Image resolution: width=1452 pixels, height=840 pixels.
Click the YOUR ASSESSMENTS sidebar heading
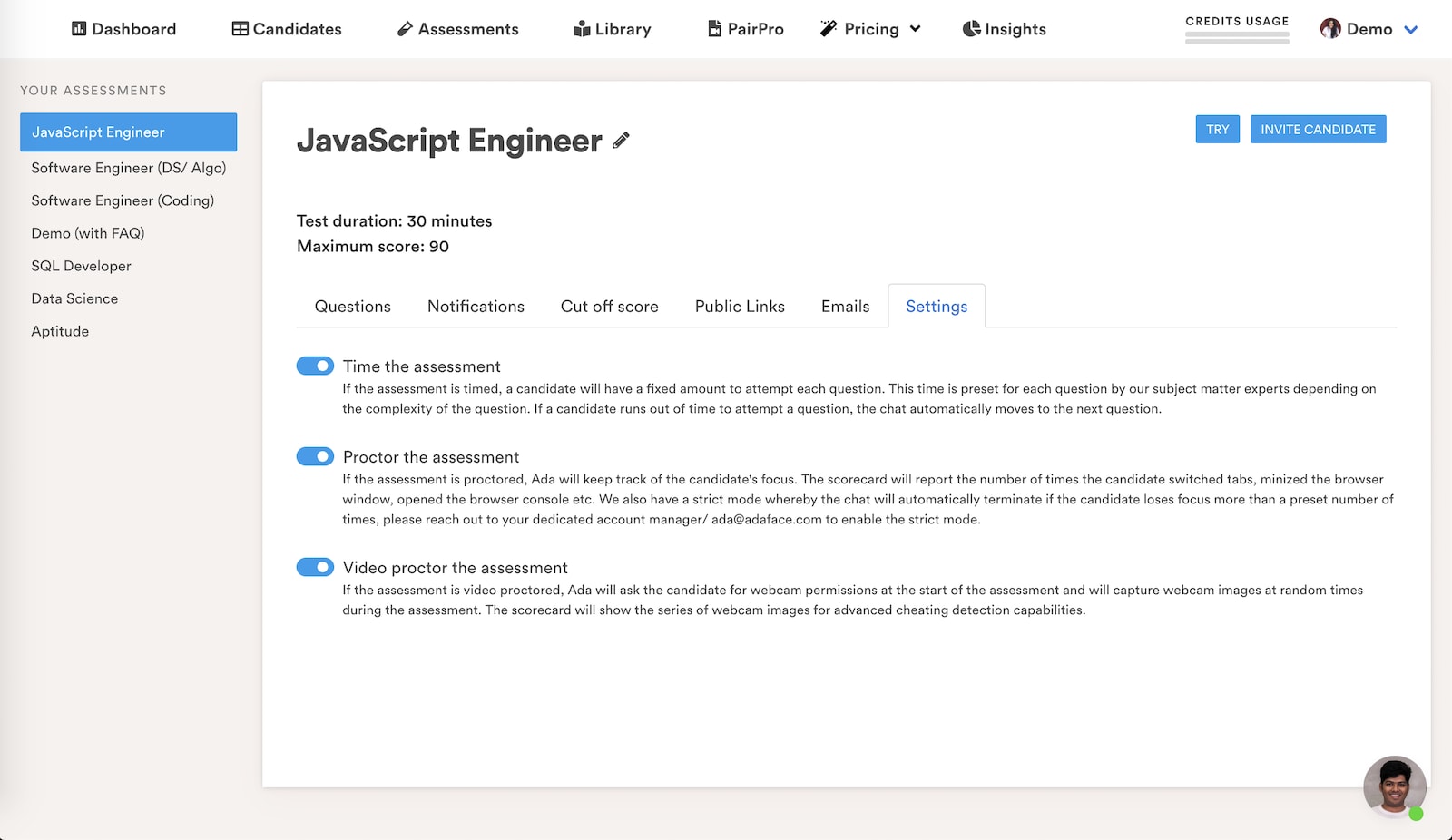(x=93, y=91)
